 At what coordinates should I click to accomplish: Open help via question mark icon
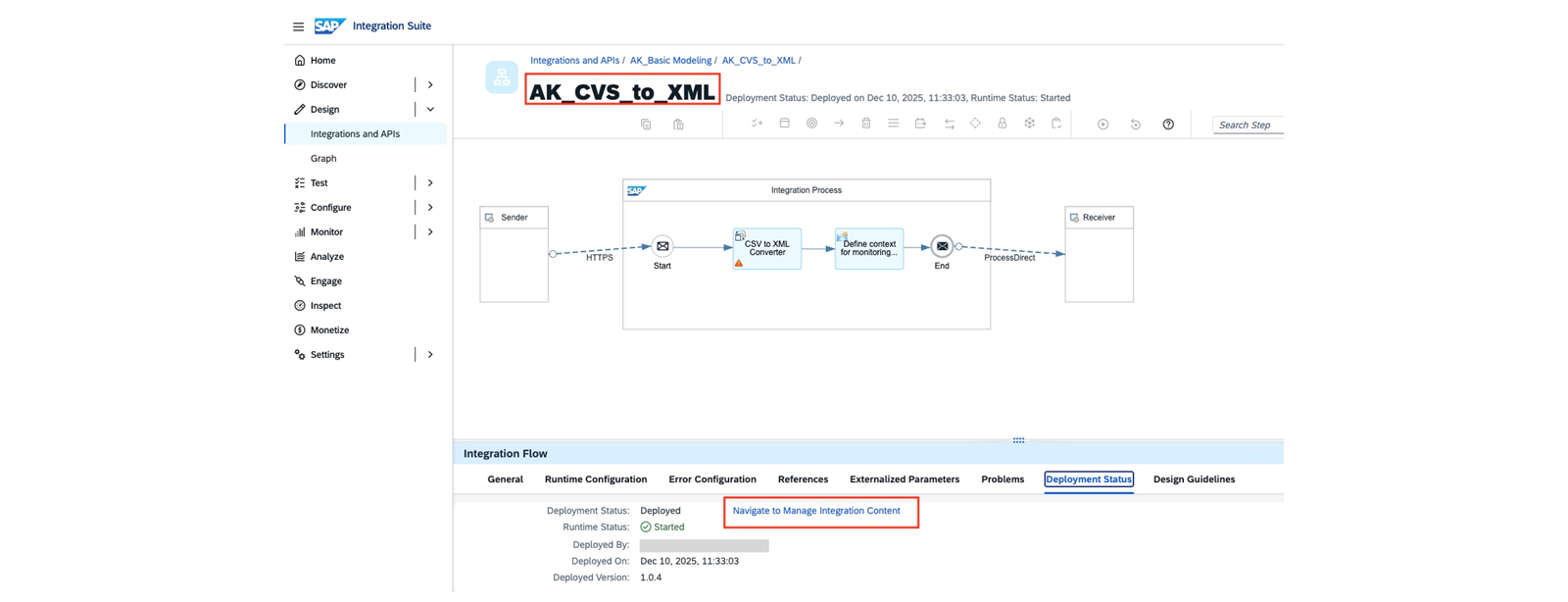(1168, 125)
